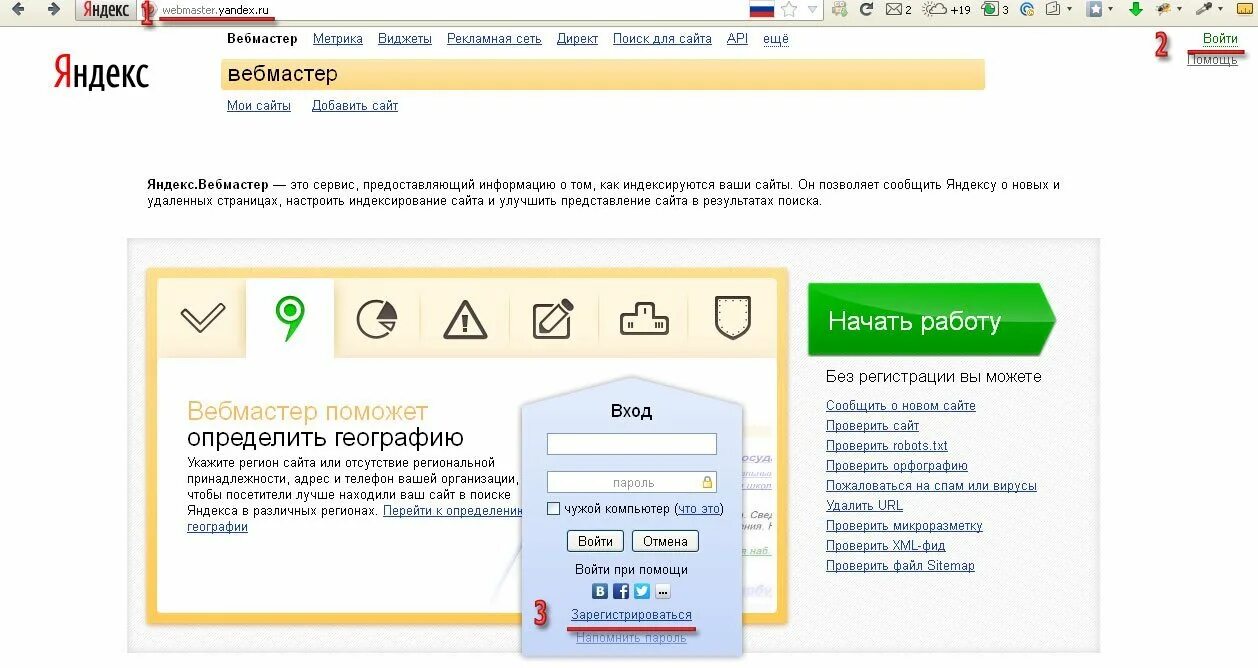Reload the page with the refresh icon
The height and width of the screenshot is (668, 1258).
(866, 9)
